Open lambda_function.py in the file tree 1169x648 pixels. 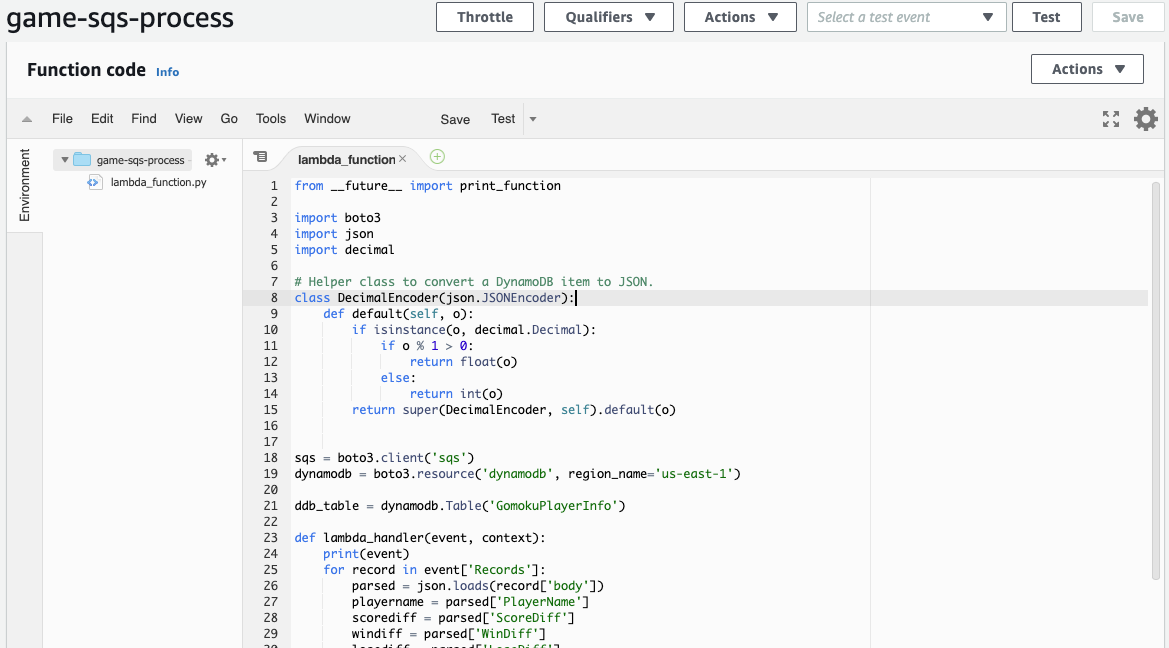[x=158, y=182]
